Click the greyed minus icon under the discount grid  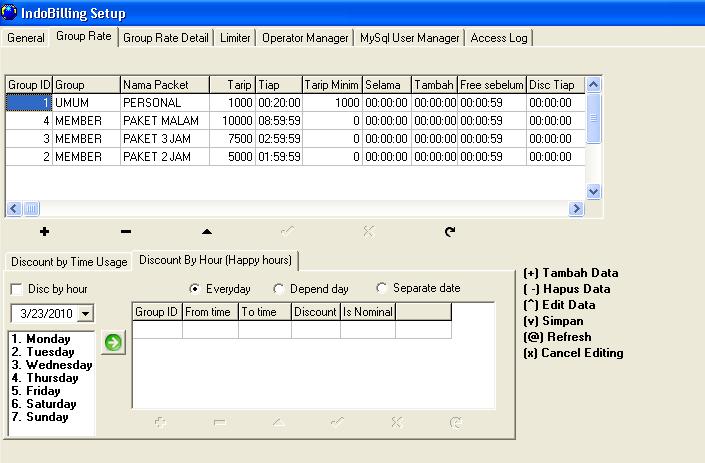tap(220, 422)
